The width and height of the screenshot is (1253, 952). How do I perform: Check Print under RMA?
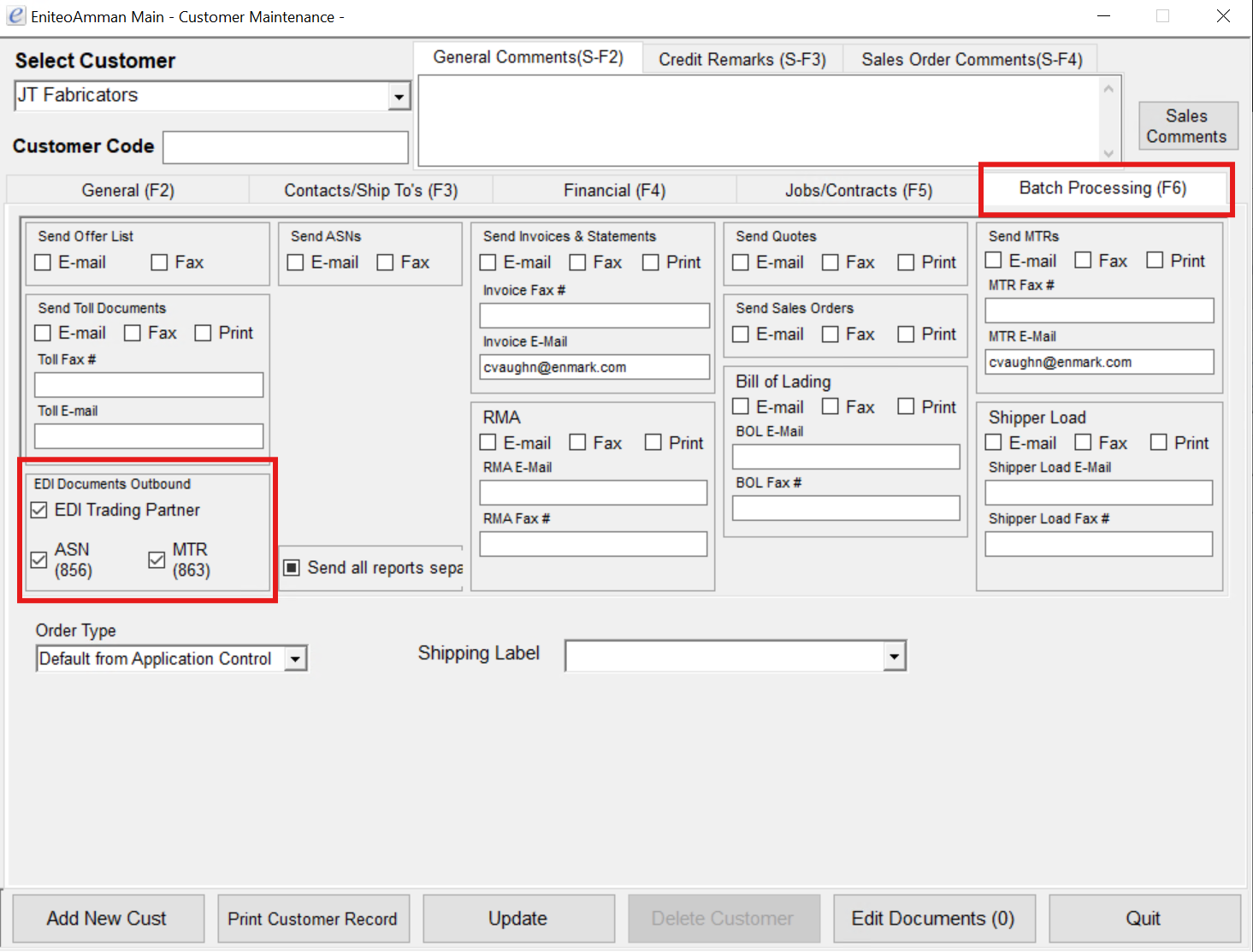(653, 442)
